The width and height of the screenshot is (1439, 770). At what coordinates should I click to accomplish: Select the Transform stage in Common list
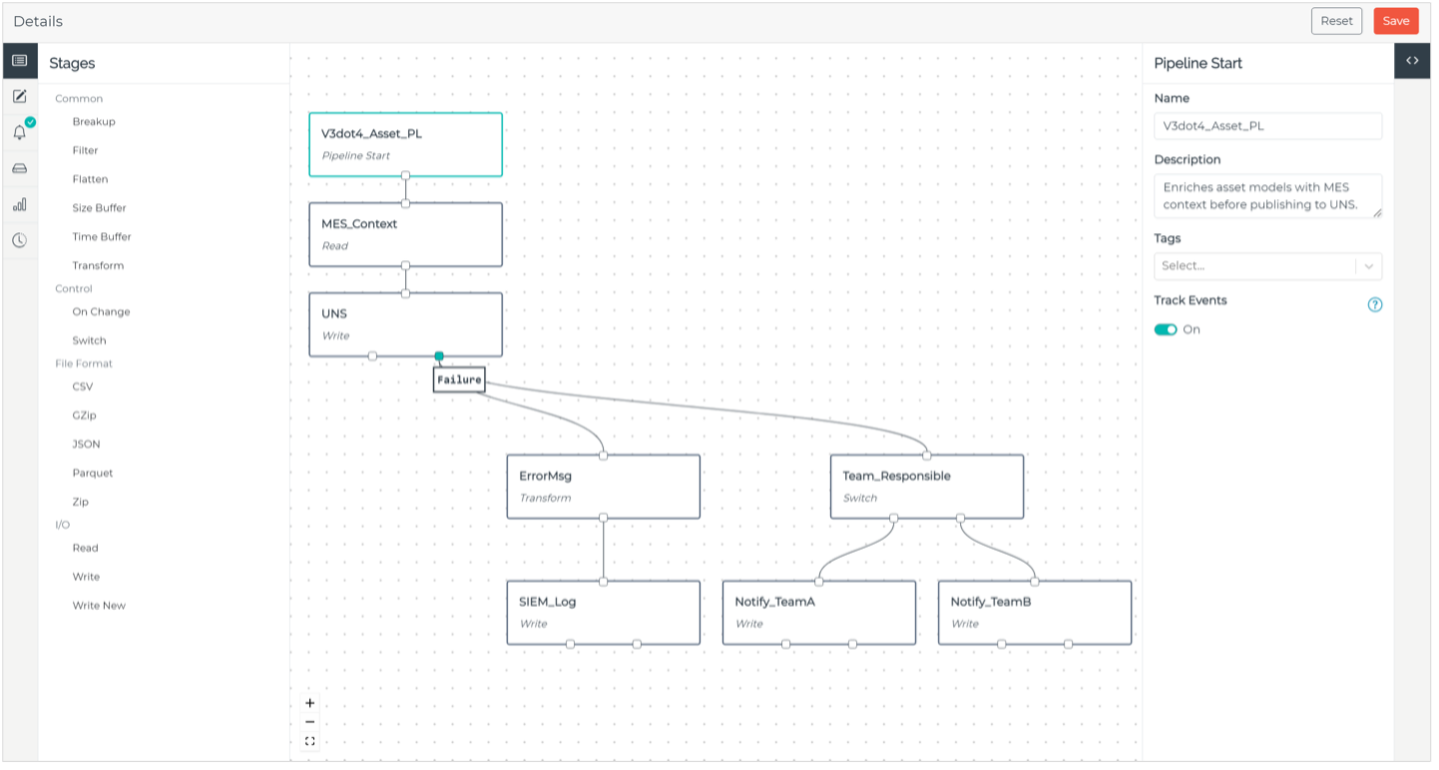[98, 266]
